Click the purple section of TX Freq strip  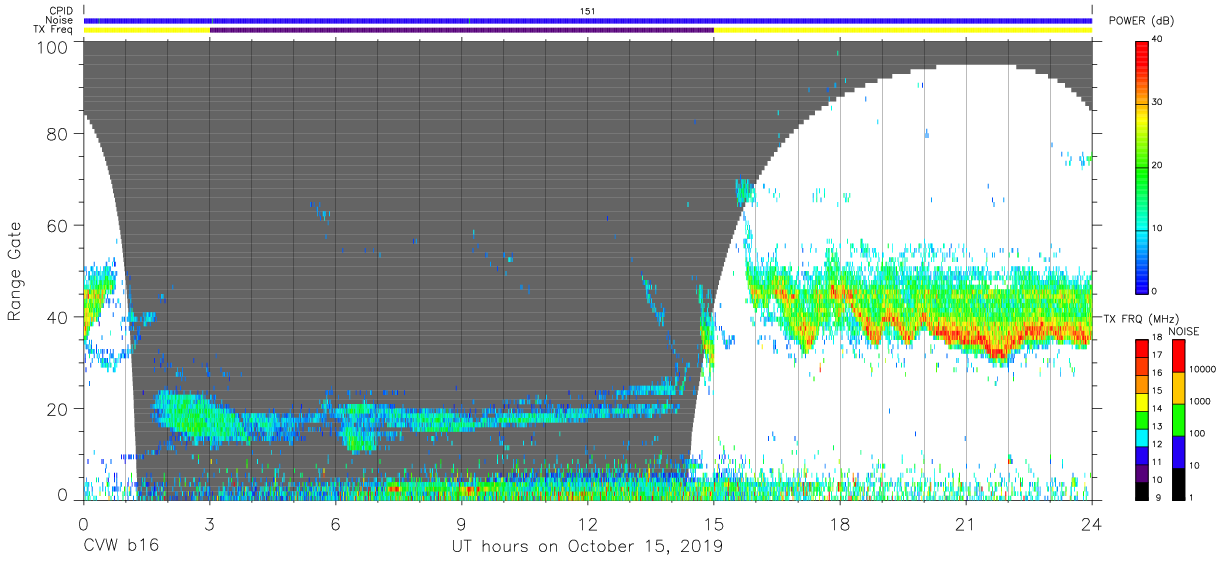click(462, 30)
